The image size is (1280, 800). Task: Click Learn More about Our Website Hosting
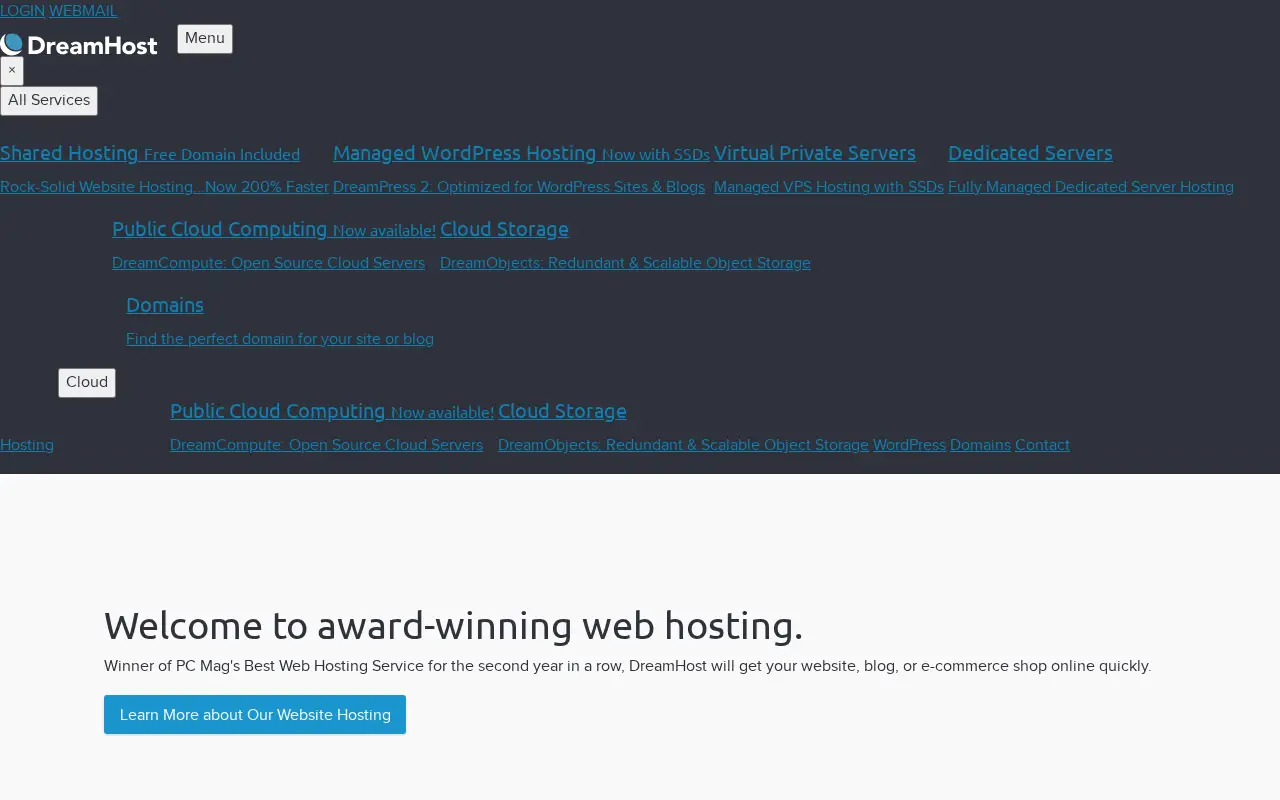(255, 715)
